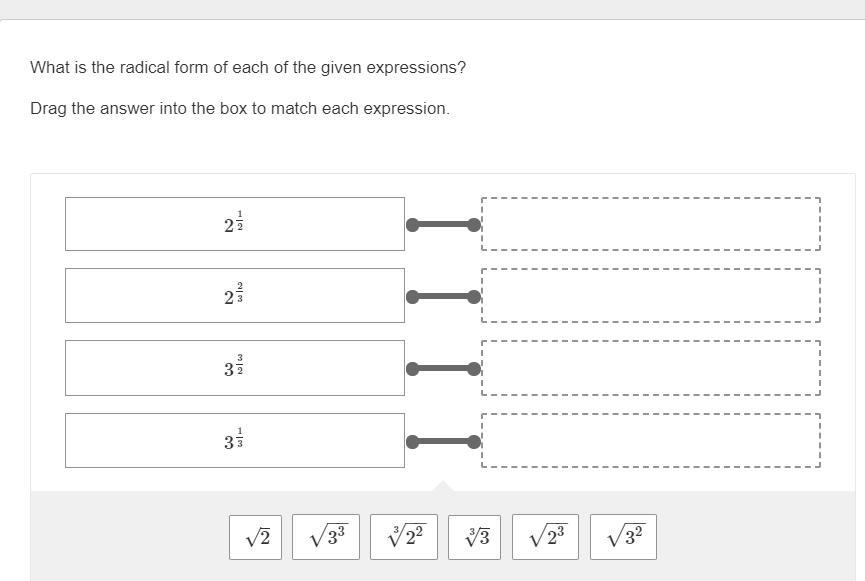Select the square root of 2 tile
The image size is (865, 581).
click(x=255, y=537)
